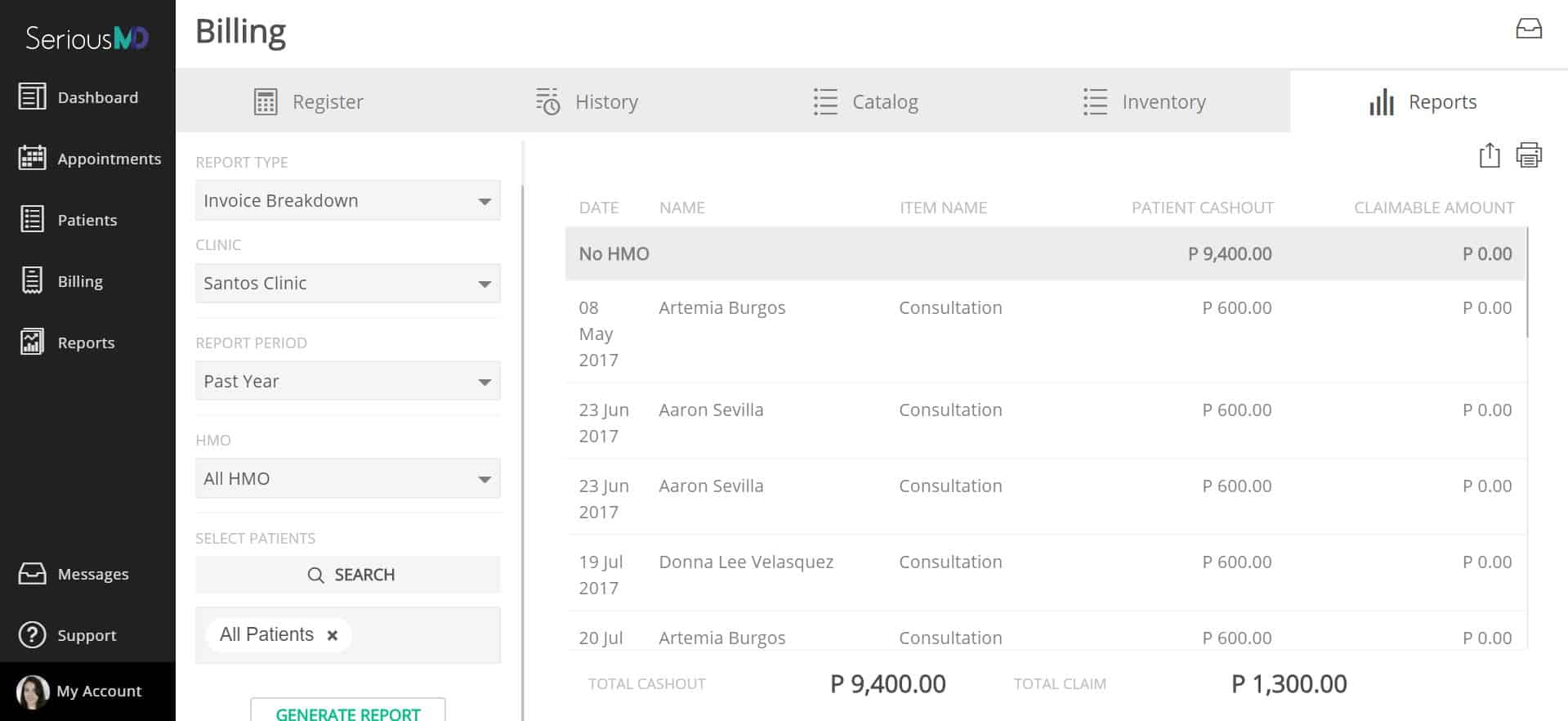The height and width of the screenshot is (721, 1568).
Task: Click Total Claim value P 1,300.00
Action: coord(1289,683)
